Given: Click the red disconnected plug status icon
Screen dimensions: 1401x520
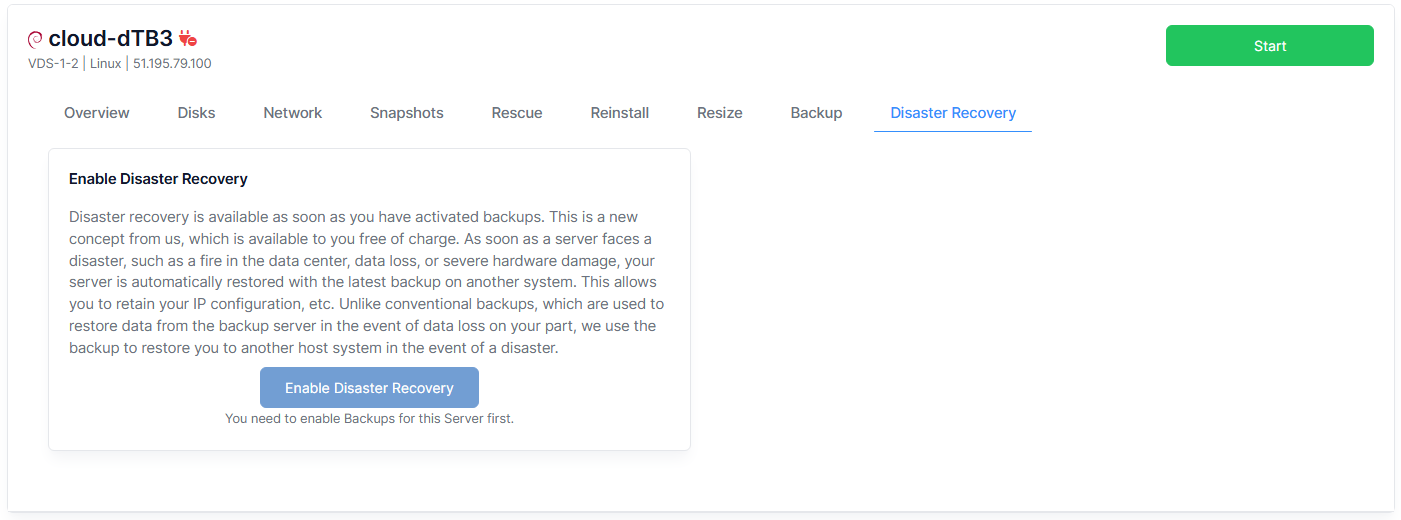Looking at the screenshot, I should (188, 39).
